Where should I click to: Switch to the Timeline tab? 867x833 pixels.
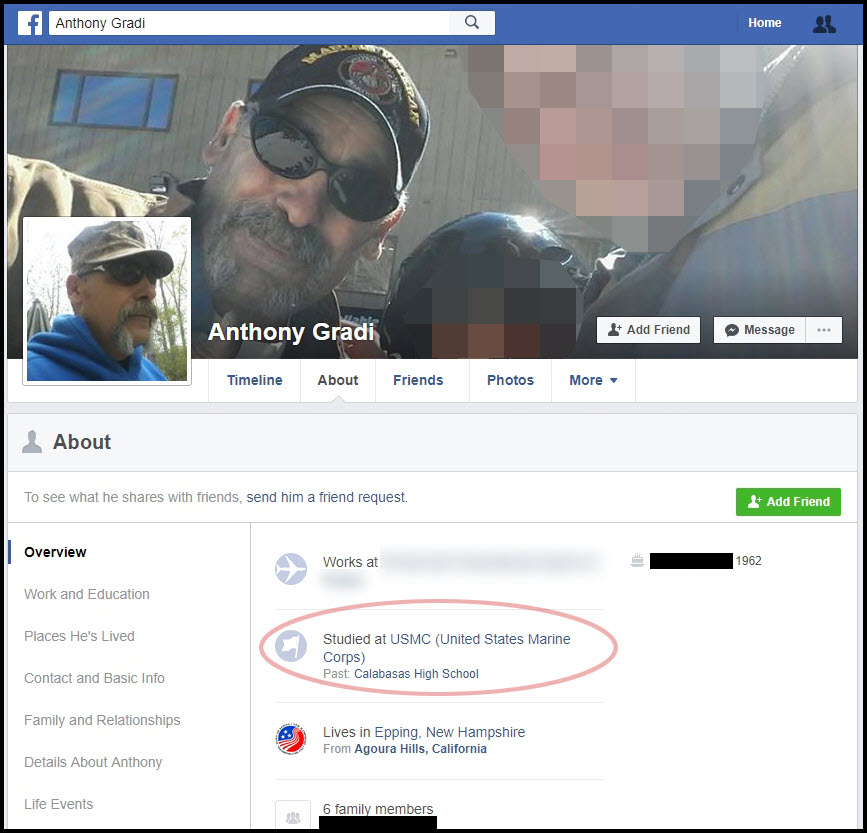[254, 380]
